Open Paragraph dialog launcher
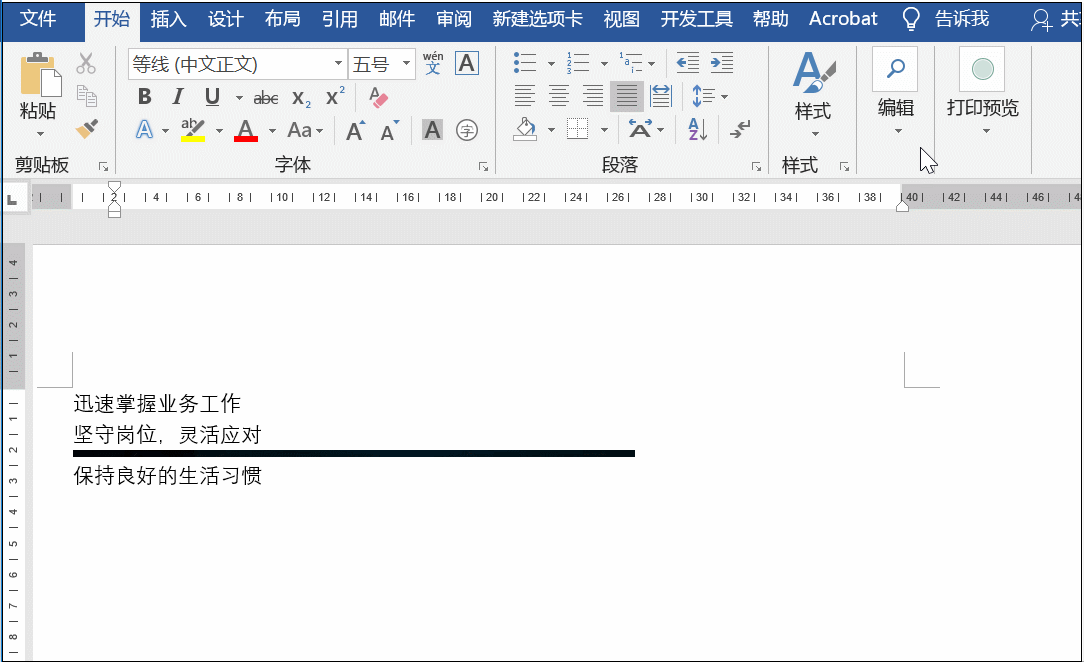The image size is (1084, 662). click(756, 167)
